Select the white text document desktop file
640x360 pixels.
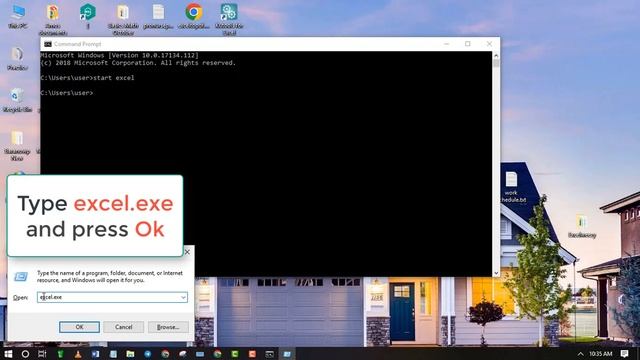[158, 17]
